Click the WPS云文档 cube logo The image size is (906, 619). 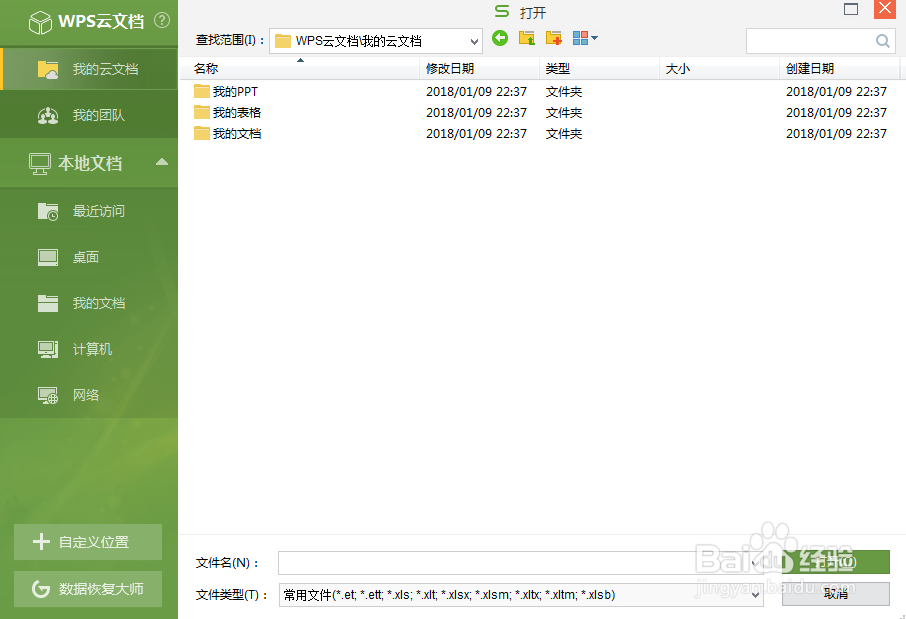pyautogui.click(x=40, y=22)
